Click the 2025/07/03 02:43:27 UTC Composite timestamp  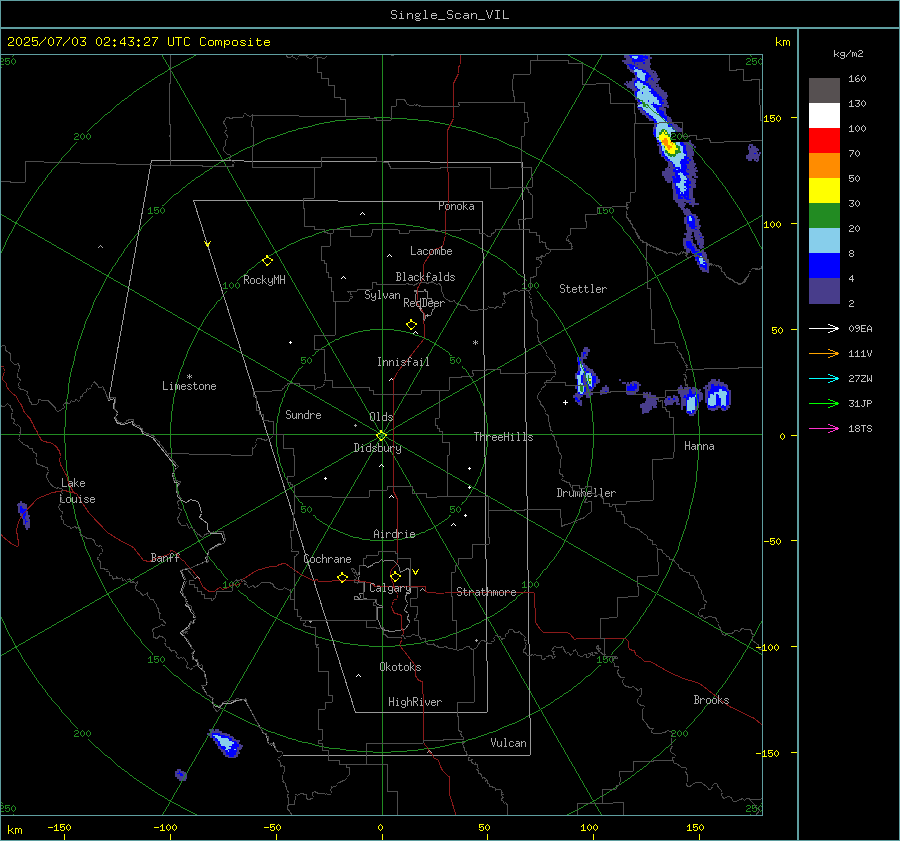click(138, 42)
